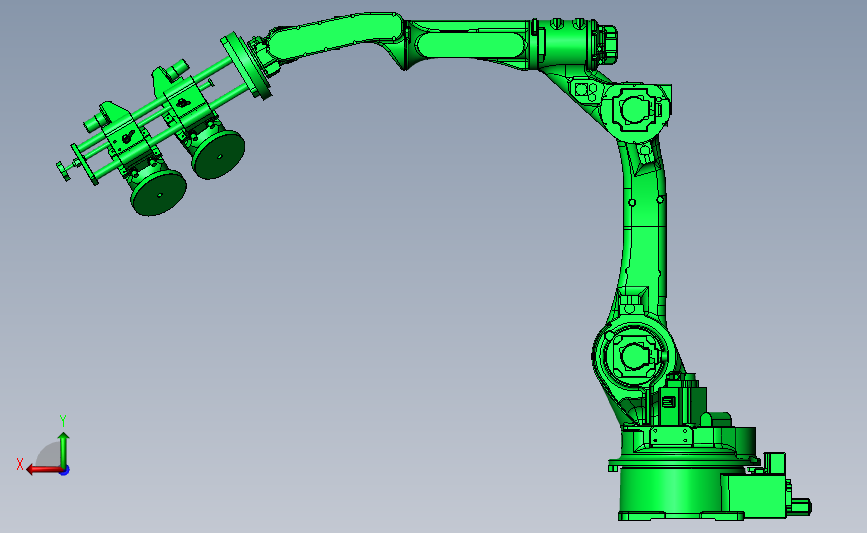Click the red X axis arrow of triad
867x533 pixels.
click(x=43, y=470)
